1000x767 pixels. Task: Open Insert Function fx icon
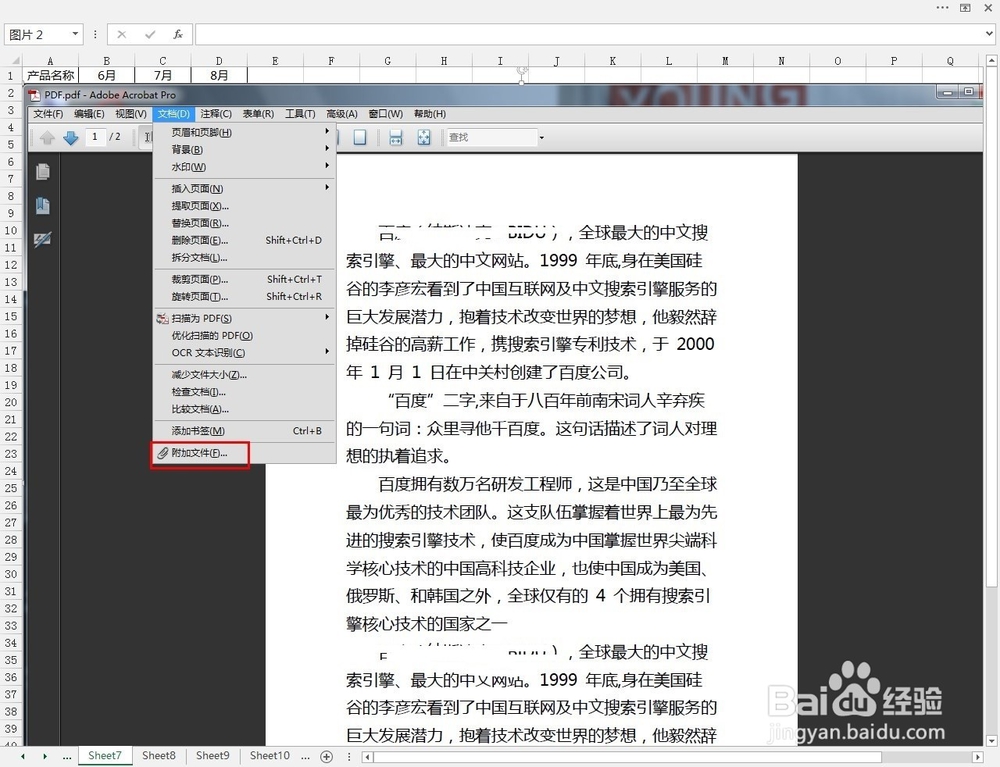tap(178, 34)
